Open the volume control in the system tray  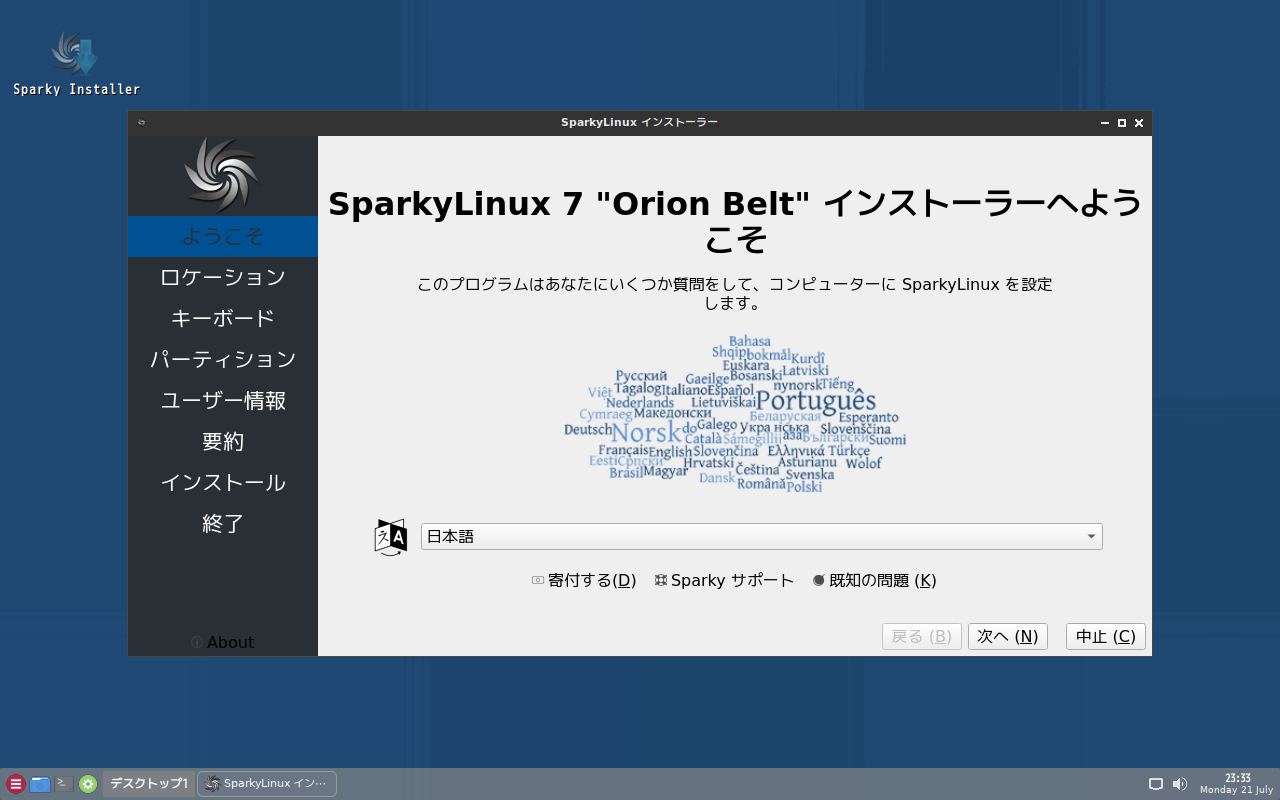[x=1180, y=784]
